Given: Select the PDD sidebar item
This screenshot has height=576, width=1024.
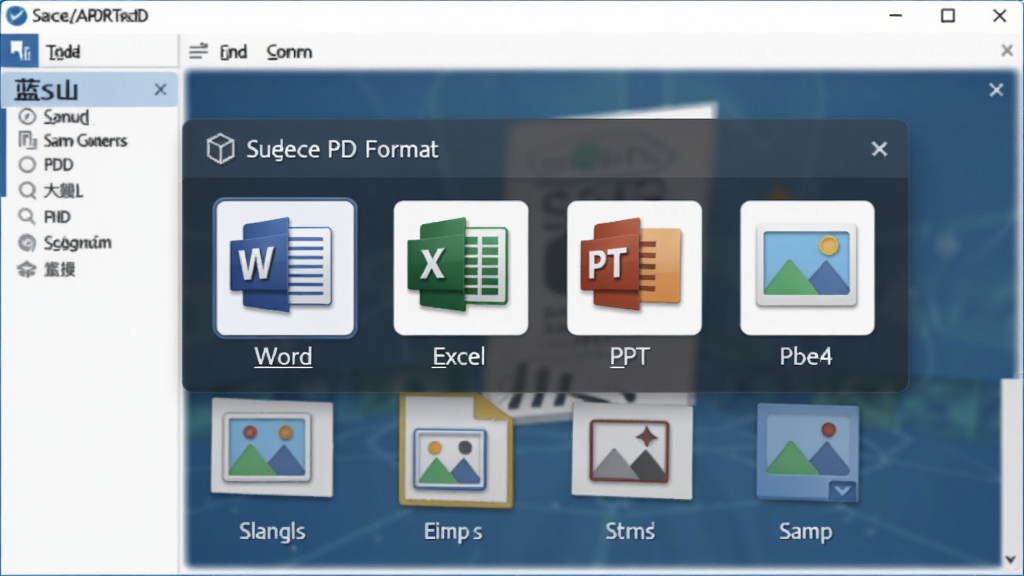Looking at the screenshot, I should pos(58,165).
